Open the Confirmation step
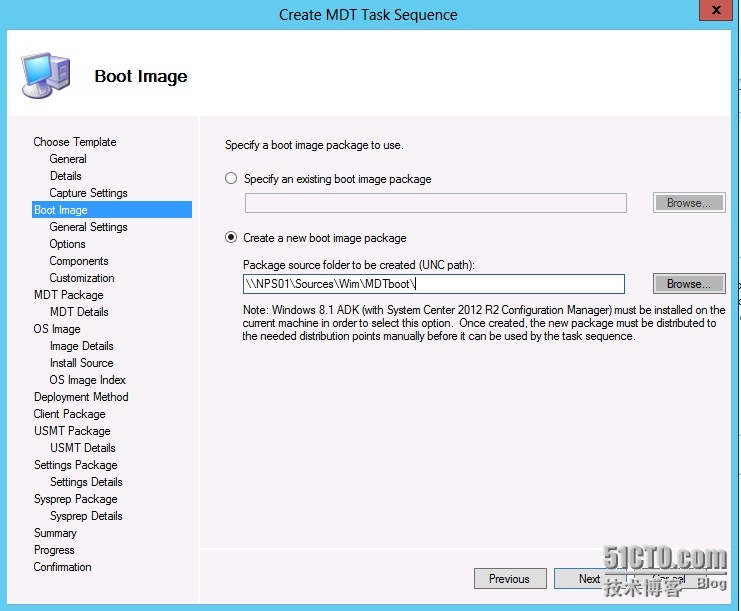 tap(62, 567)
